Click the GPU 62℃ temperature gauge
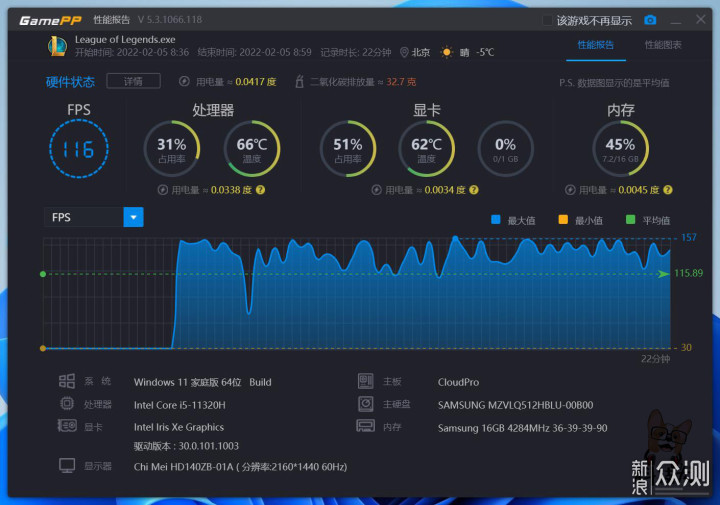This screenshot has height=505, width=720. [x=426, y=149]
